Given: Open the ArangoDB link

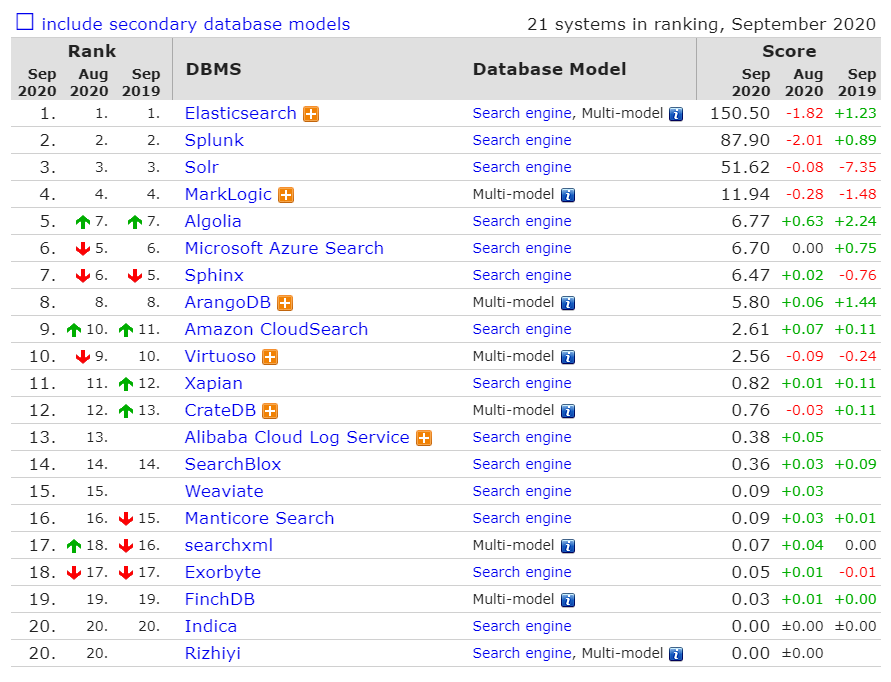Looking at the screenshot, I should (x=228, y=302).
